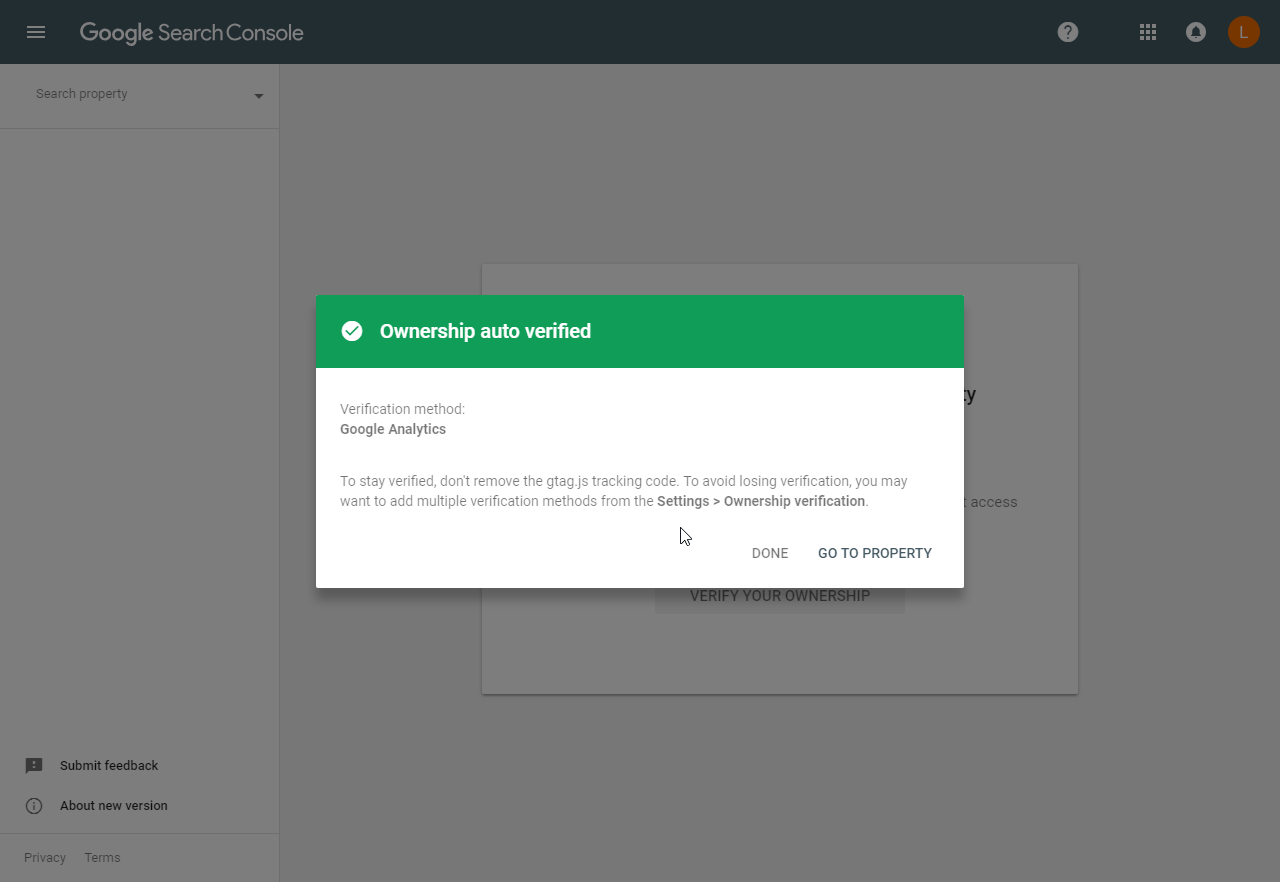The width and height of the screenshot is (1280, 882).
Task: Open the Terms link
Action: [102, 858]
